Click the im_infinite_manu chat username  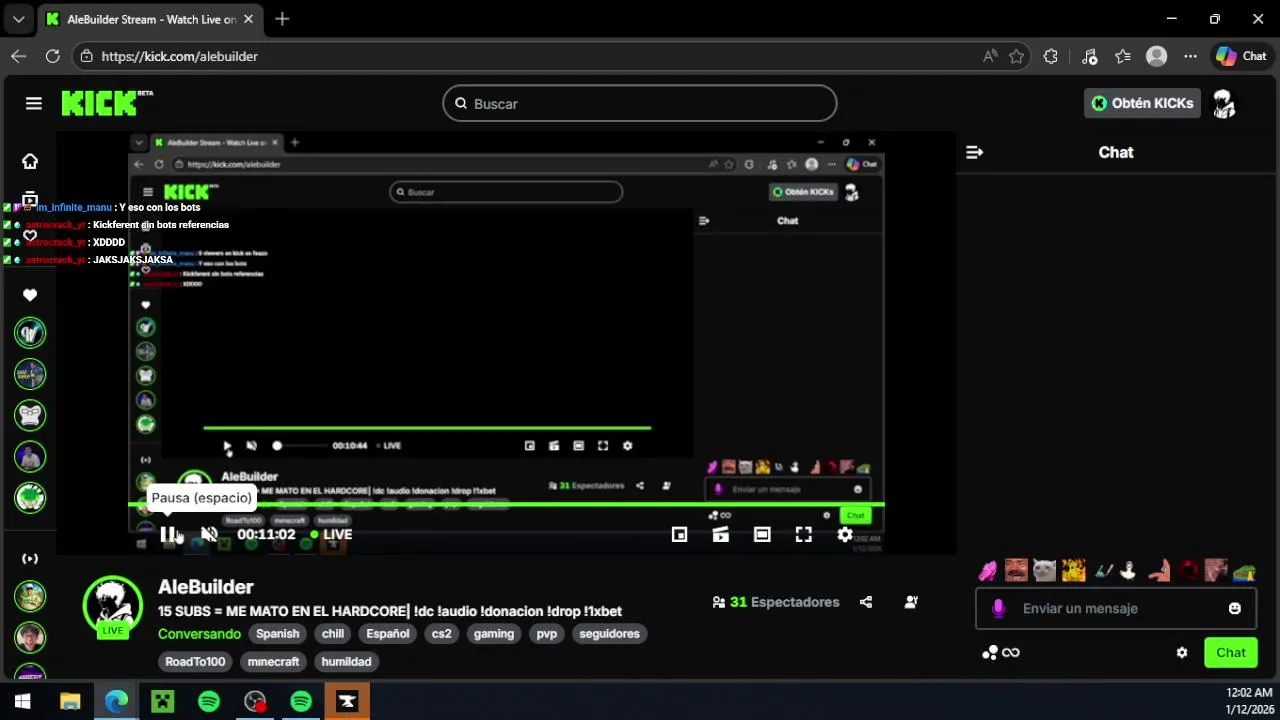click(x=74, y=207)
